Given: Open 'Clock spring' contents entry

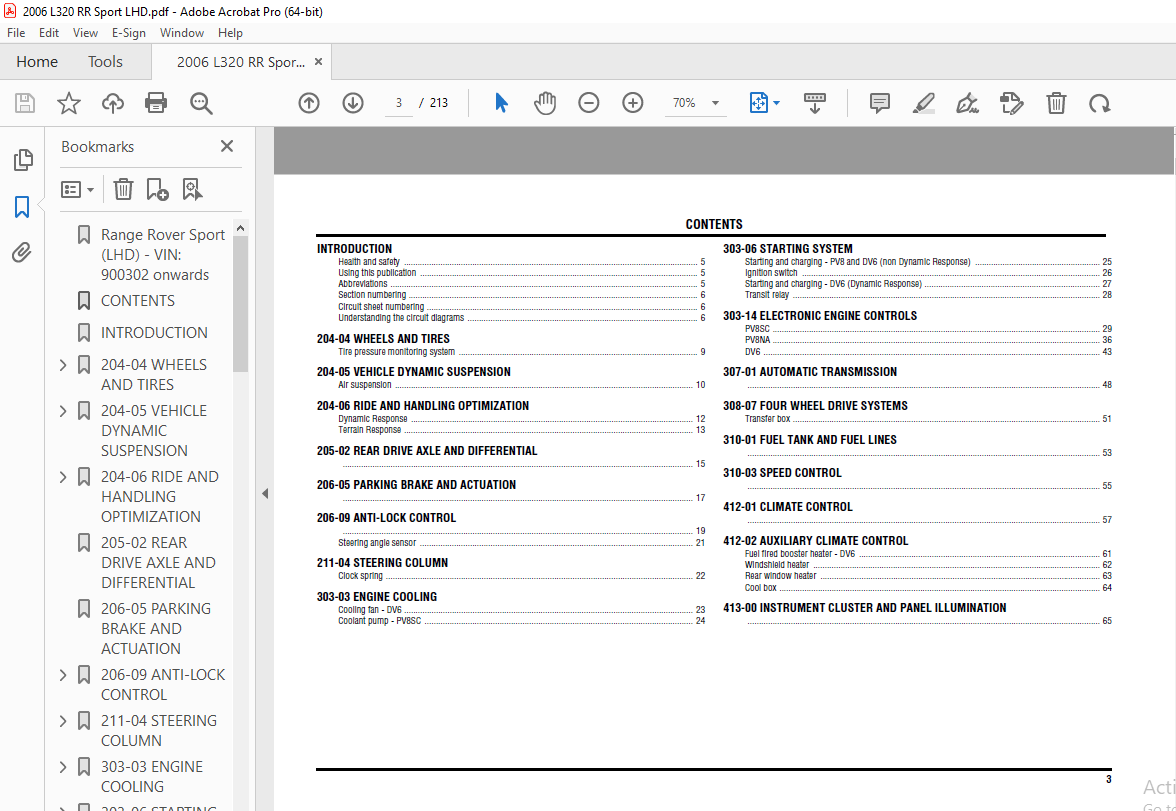Looking at the screenshot, I should (360, 576).
